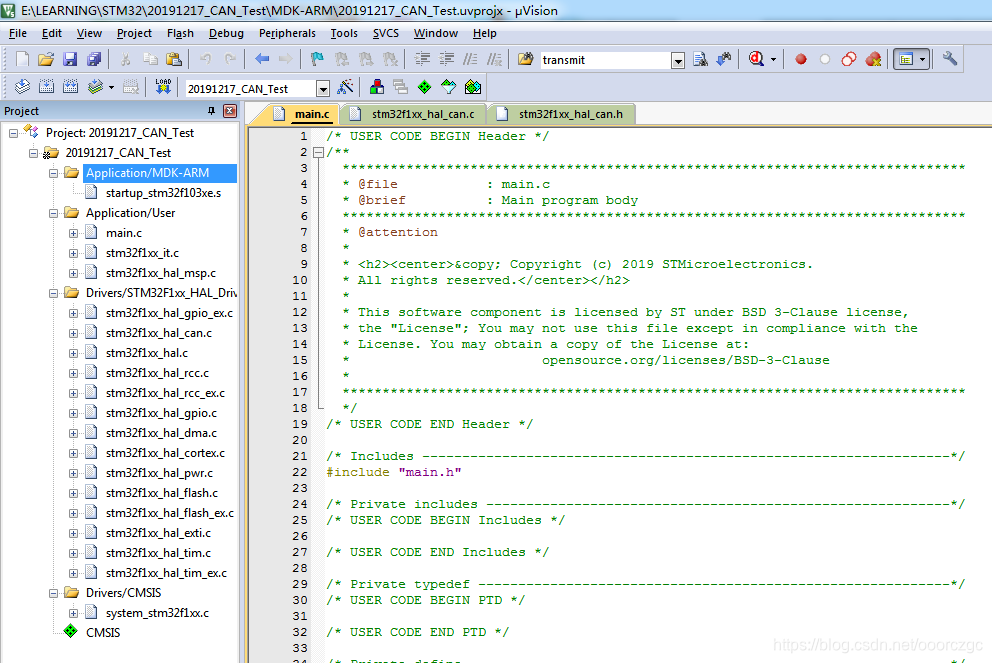Collapse the Application/User group
The image size is (992, 663).
pos(54,213)
